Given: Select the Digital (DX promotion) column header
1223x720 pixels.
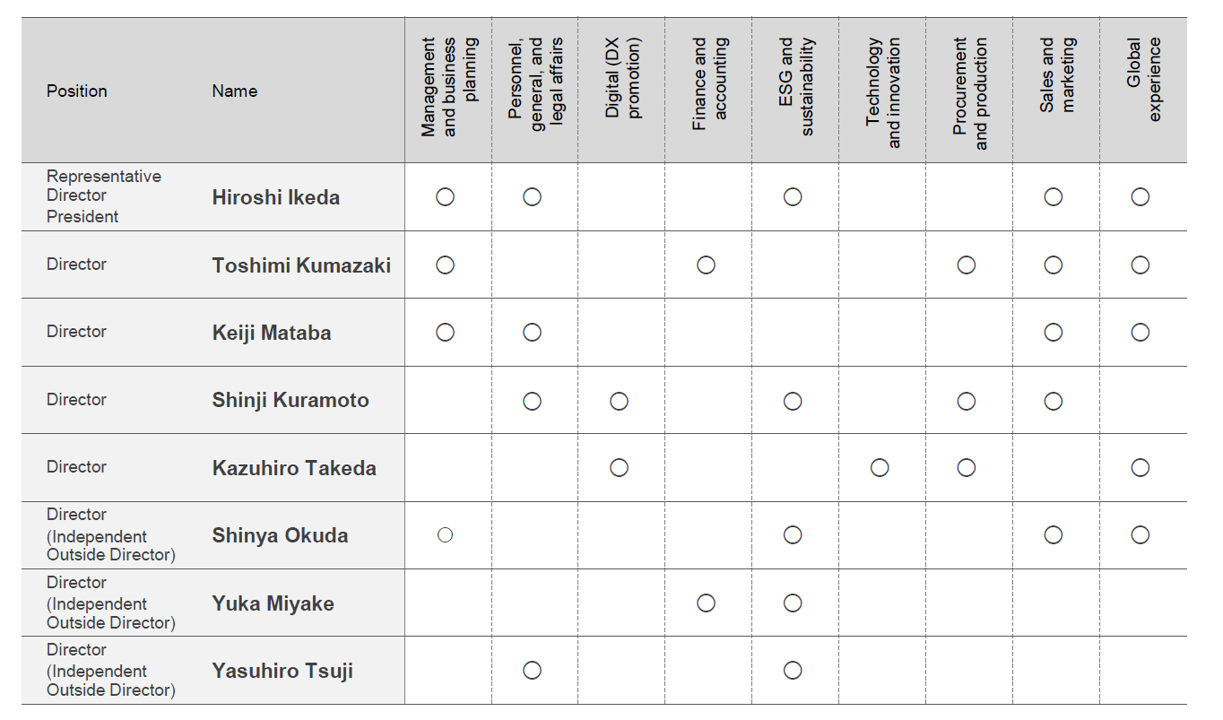Looking at the screenshot, I should coord(622,79).
